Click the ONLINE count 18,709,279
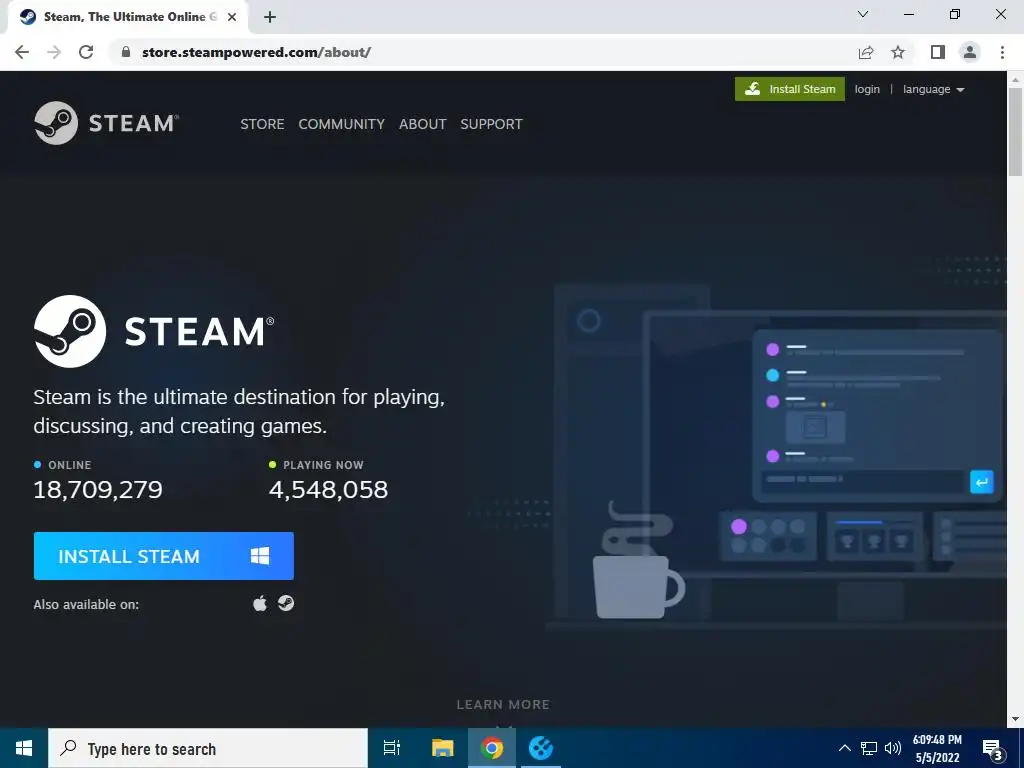The image size is (1024, 768). (x=98, y=489)
